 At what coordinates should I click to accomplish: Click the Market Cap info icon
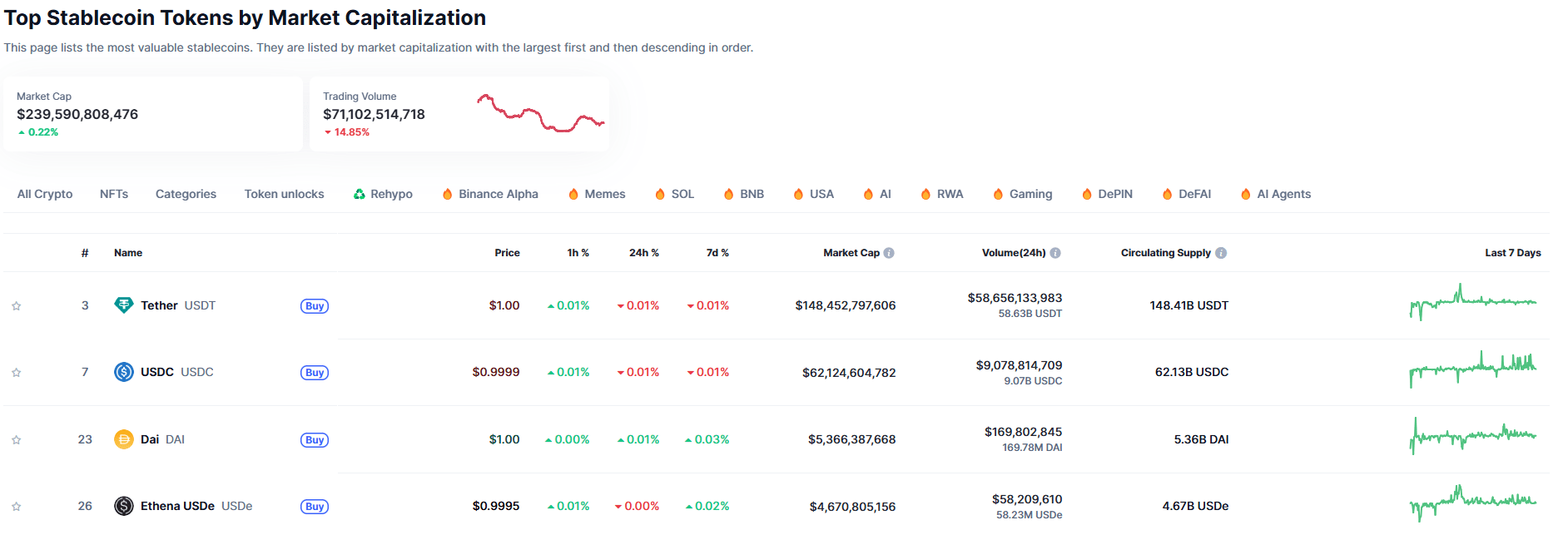pos(889,253)
